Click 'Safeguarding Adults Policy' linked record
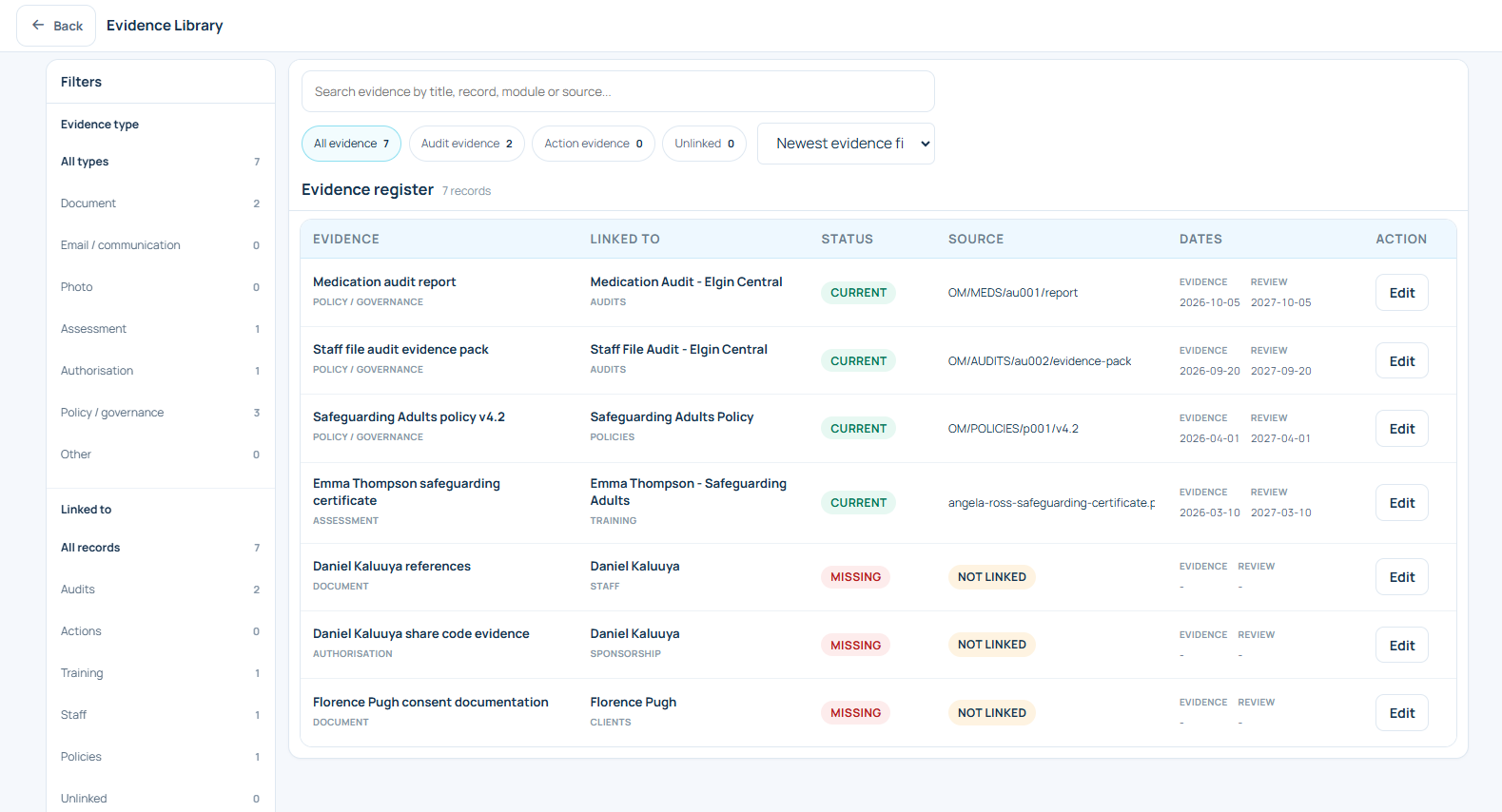 coord(672,417)
